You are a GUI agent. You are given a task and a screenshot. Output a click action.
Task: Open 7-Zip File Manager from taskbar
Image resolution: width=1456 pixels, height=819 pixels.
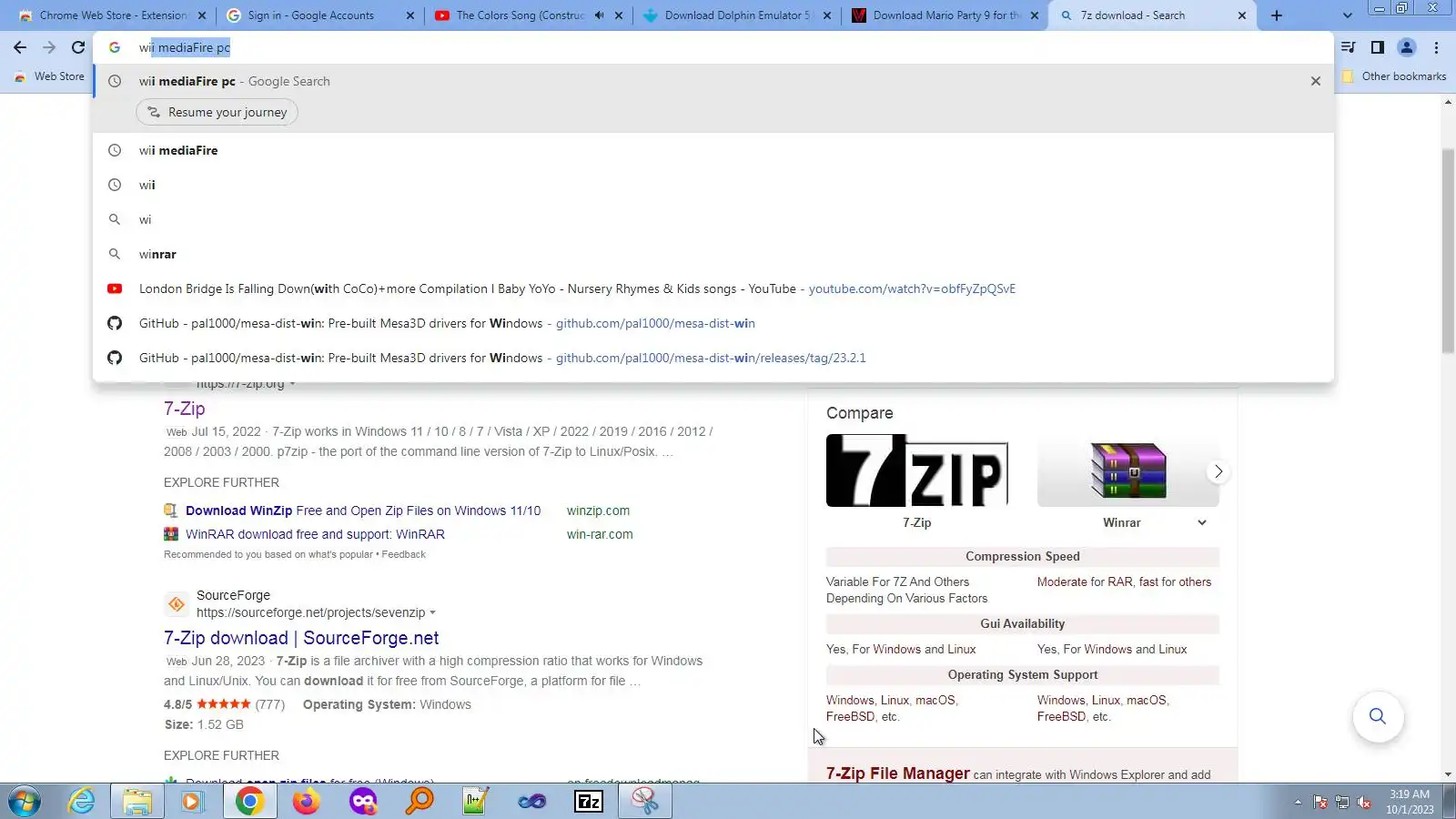point(589,802)
